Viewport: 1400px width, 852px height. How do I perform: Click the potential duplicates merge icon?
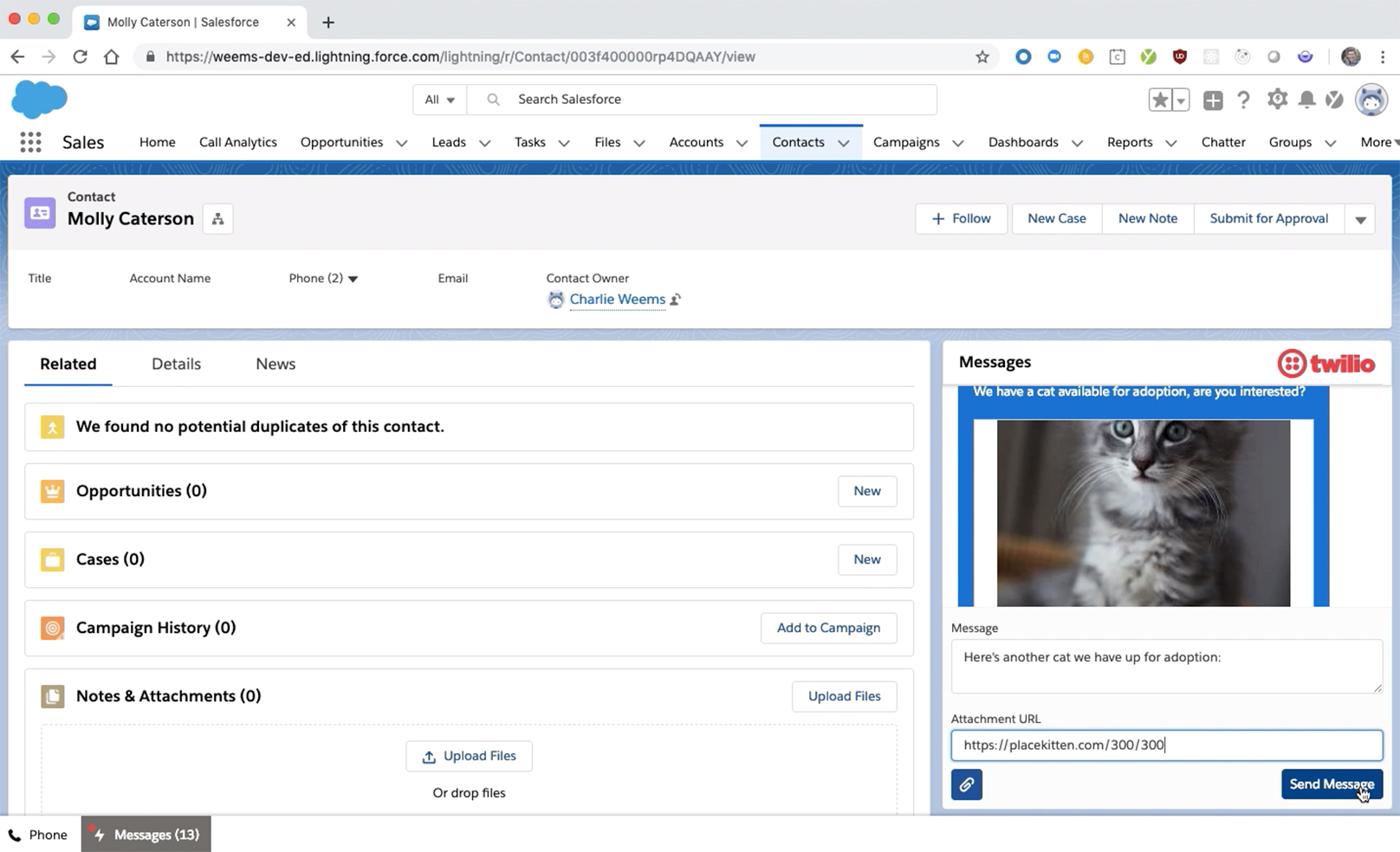(x=53, y=427)
